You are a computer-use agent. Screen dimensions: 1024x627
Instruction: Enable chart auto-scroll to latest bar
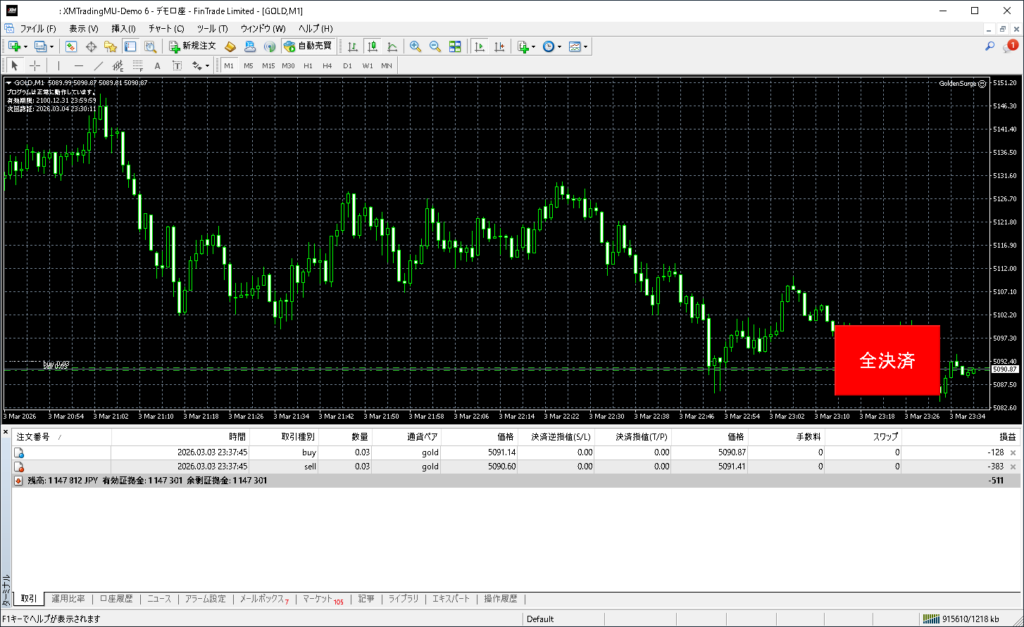pos(480,46)
